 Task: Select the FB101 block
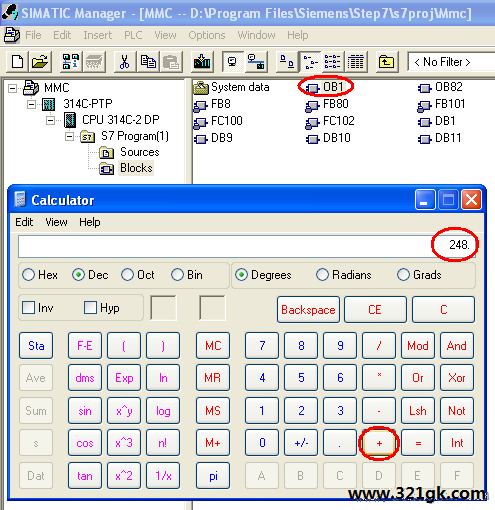(441, 104)
